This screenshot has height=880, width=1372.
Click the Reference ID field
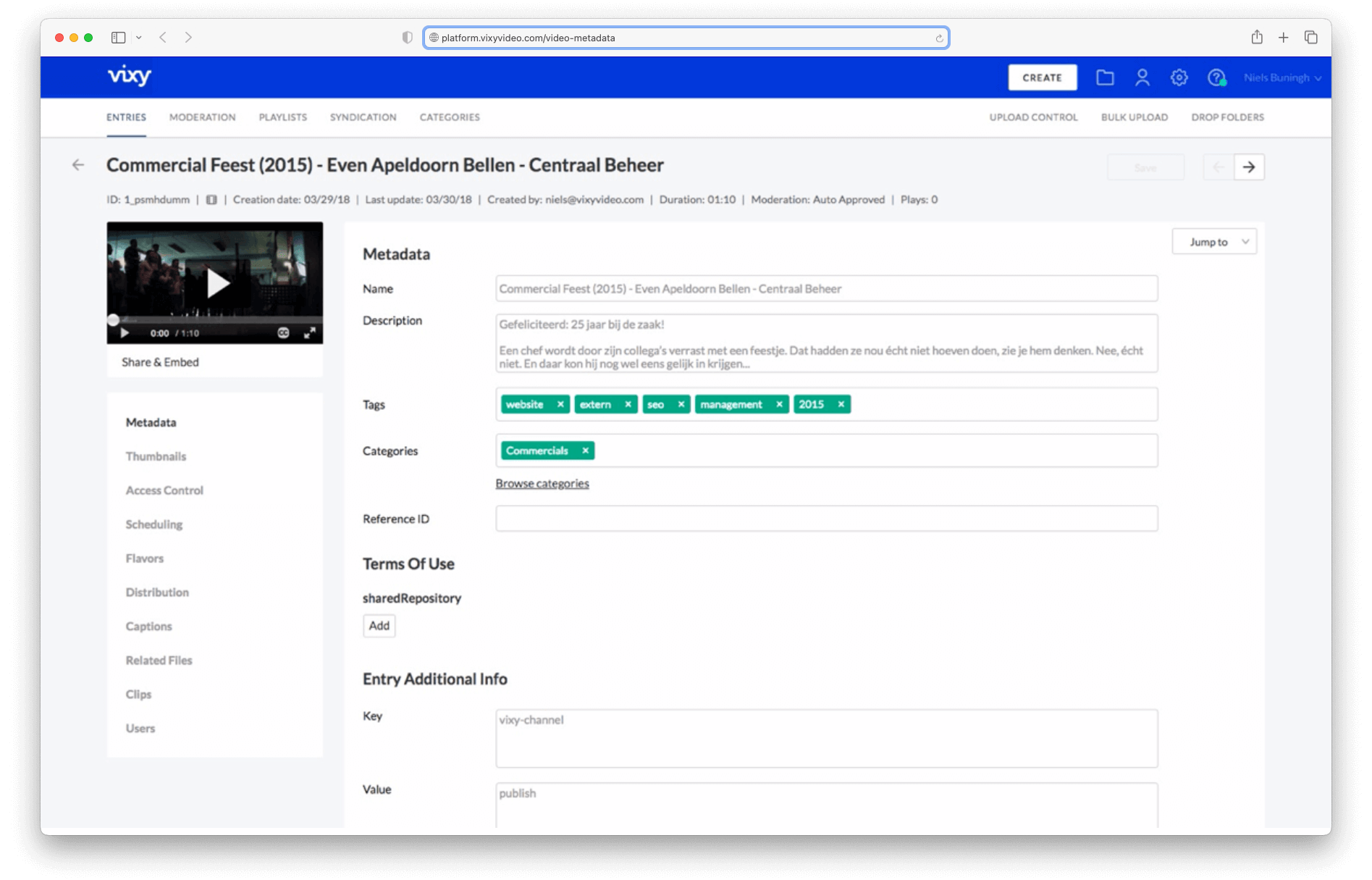point(826,519)
